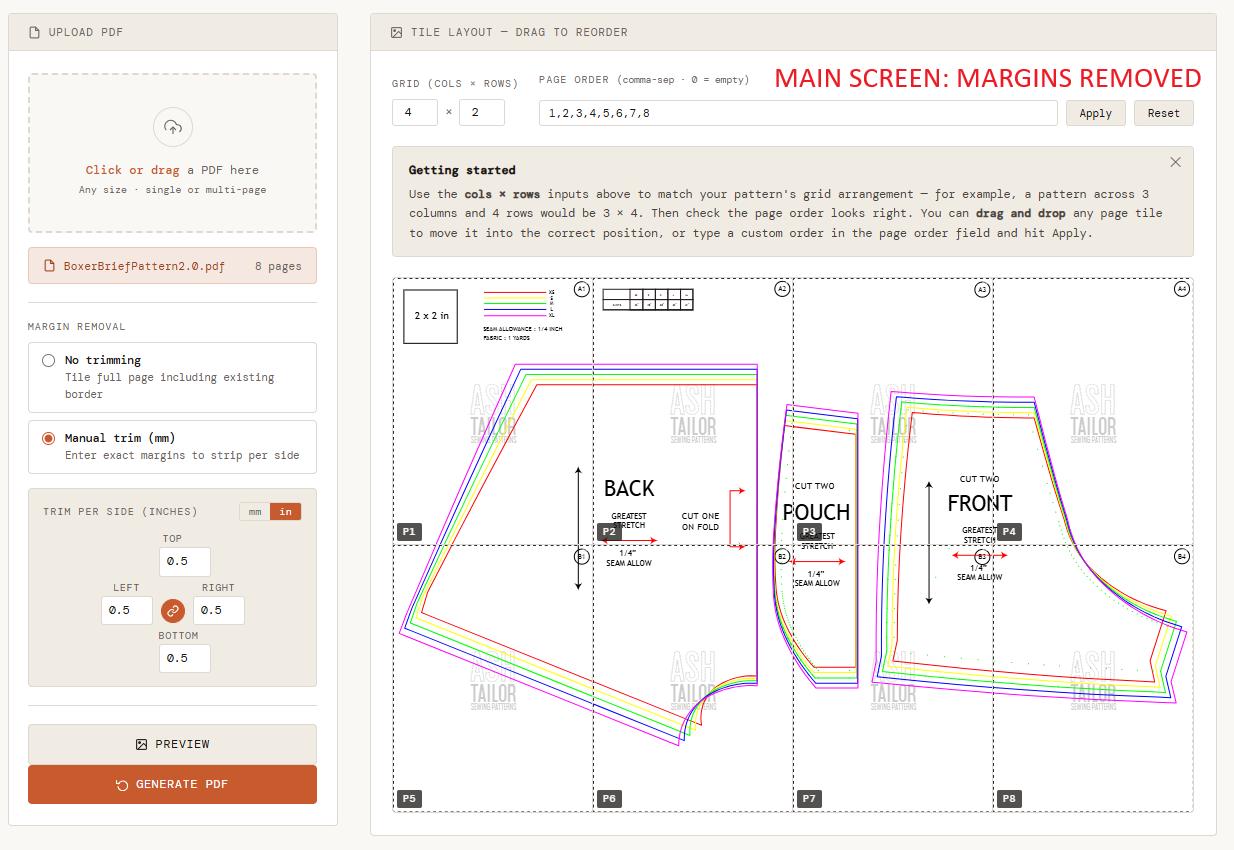Click the A3 registration mark

tap(982, 289)
